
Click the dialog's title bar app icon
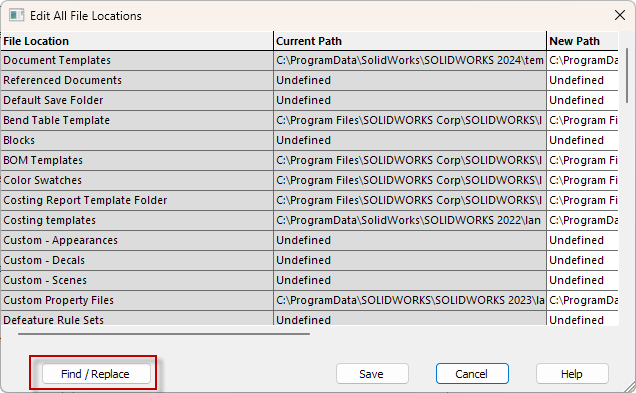(x=16, y=15)
